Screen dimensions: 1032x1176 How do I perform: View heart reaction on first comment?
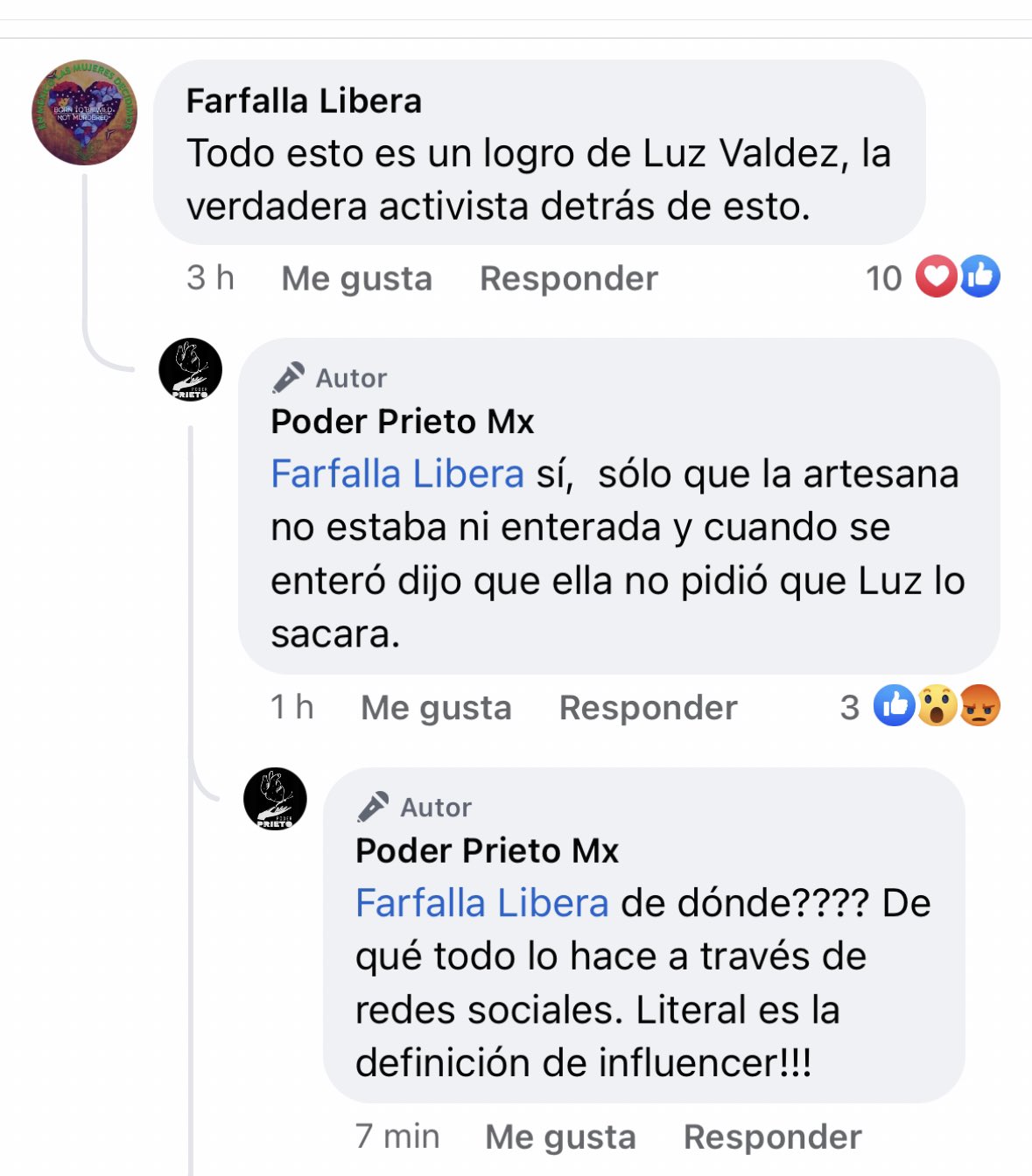tap(936, 277)
